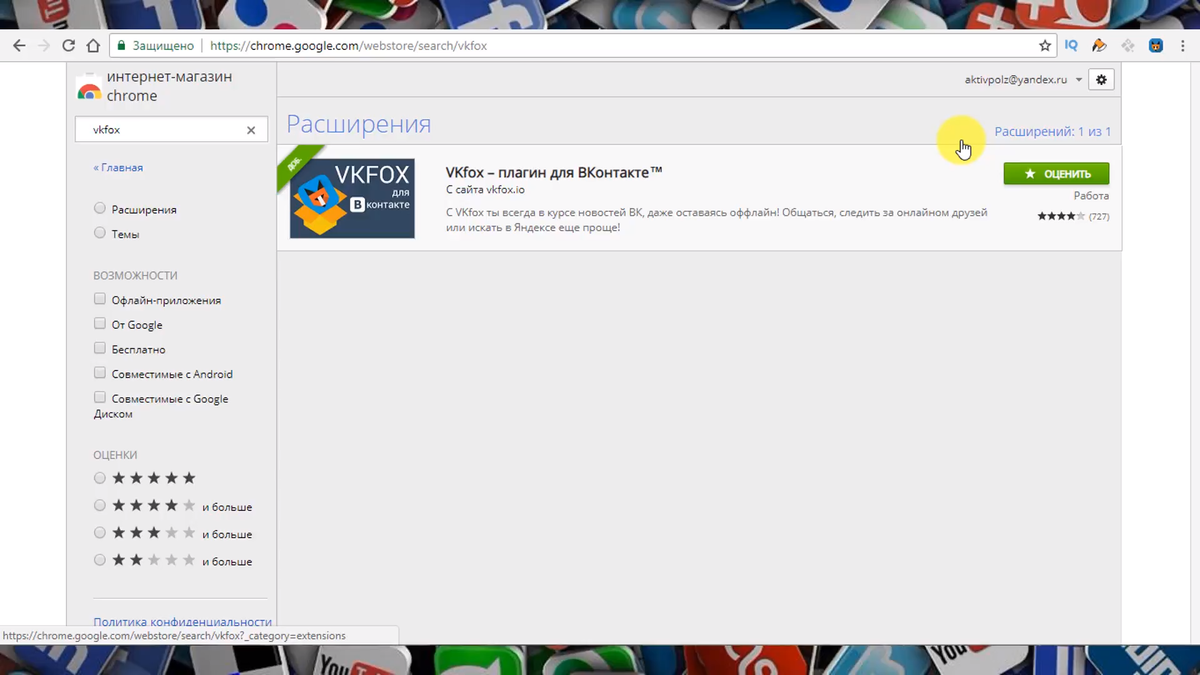Select the Расширения radio button
Screen dimensions: 1200x675
tap(99, 209)
